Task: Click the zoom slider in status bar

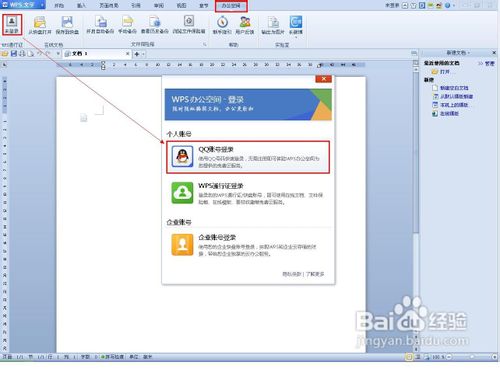Action: (x=472, y=357)
